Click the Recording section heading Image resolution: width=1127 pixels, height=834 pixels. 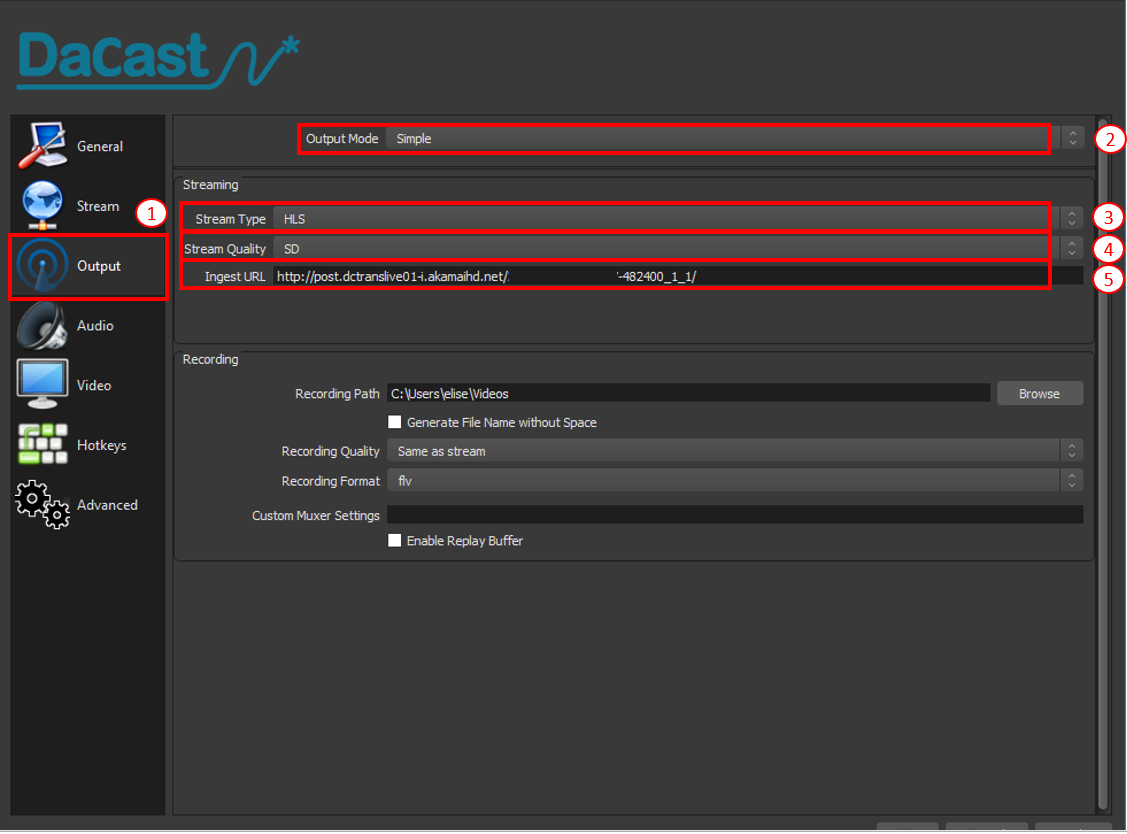click(x=210, y=359)
